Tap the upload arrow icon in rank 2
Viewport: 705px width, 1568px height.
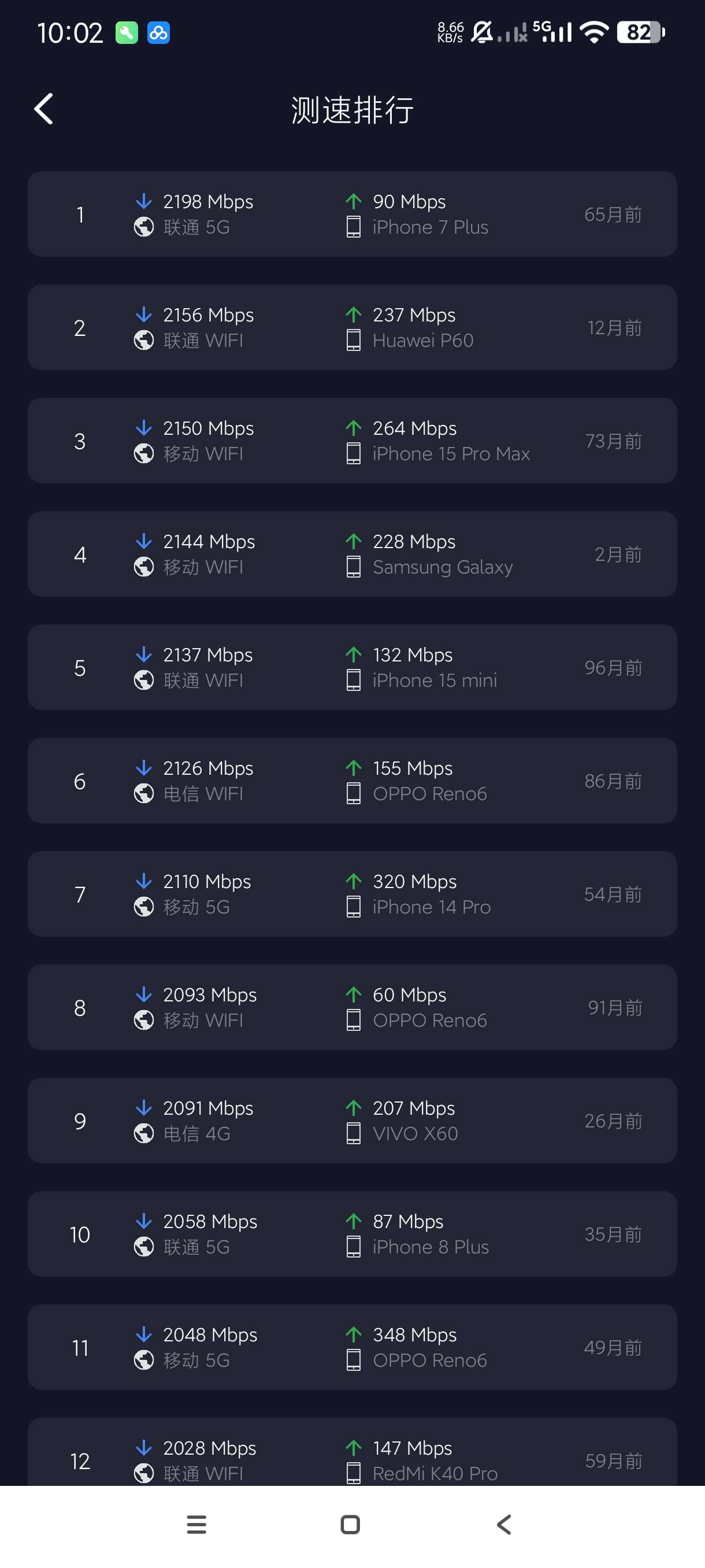click(354, 315)
